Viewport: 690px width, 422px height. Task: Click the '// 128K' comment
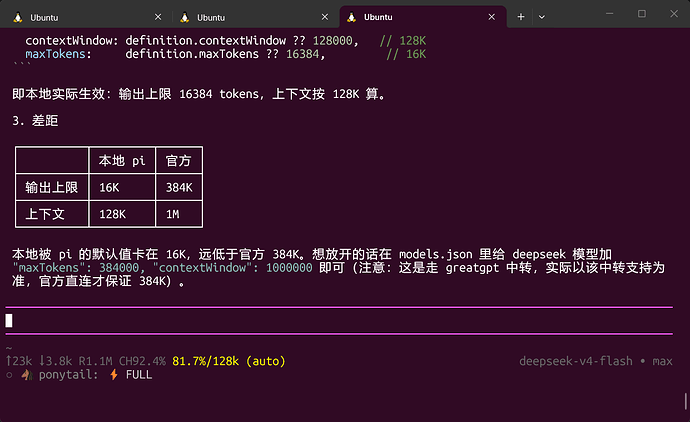click(403, 41)
